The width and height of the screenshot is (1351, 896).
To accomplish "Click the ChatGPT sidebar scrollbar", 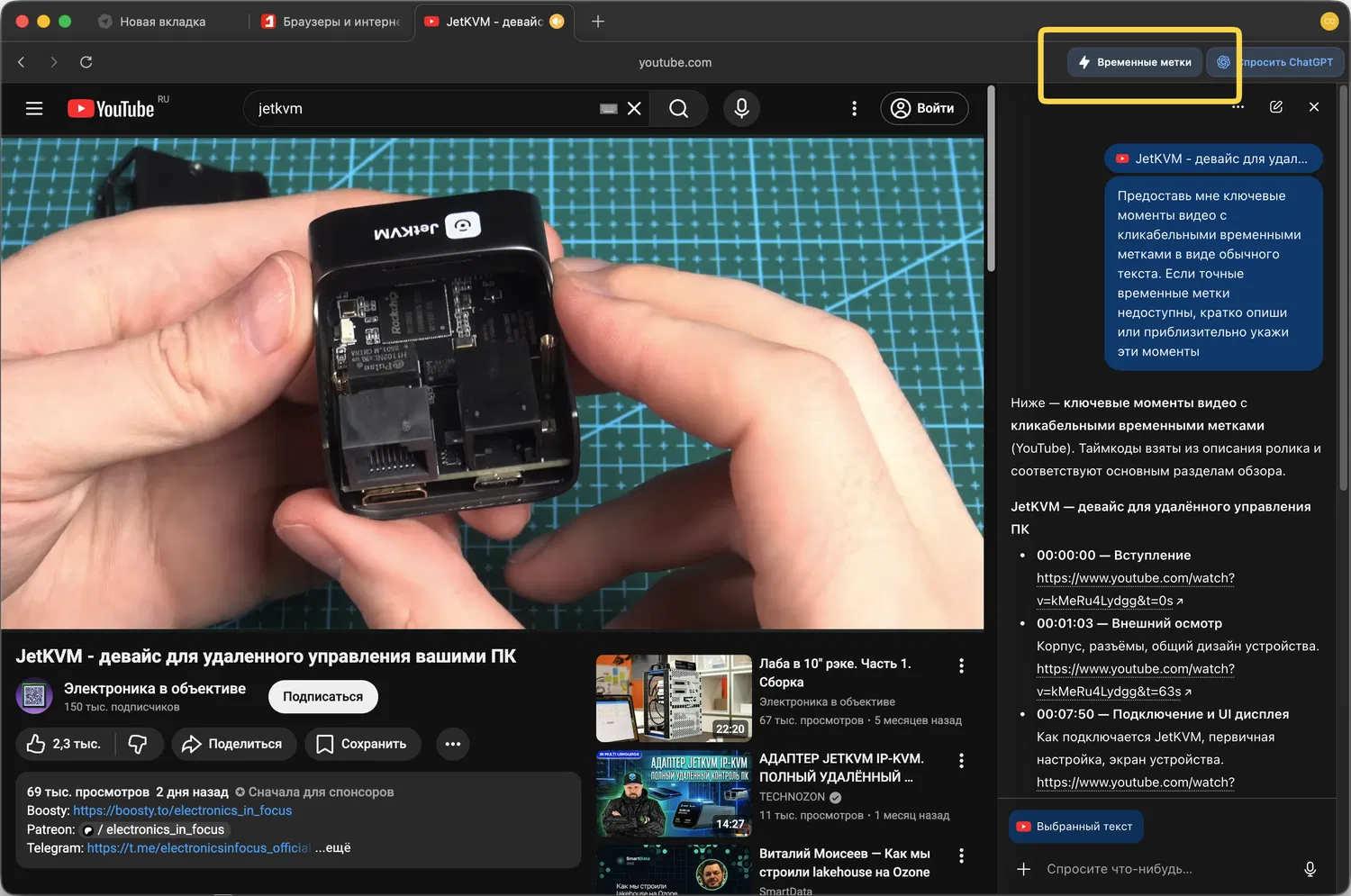I will [1344, 288].
